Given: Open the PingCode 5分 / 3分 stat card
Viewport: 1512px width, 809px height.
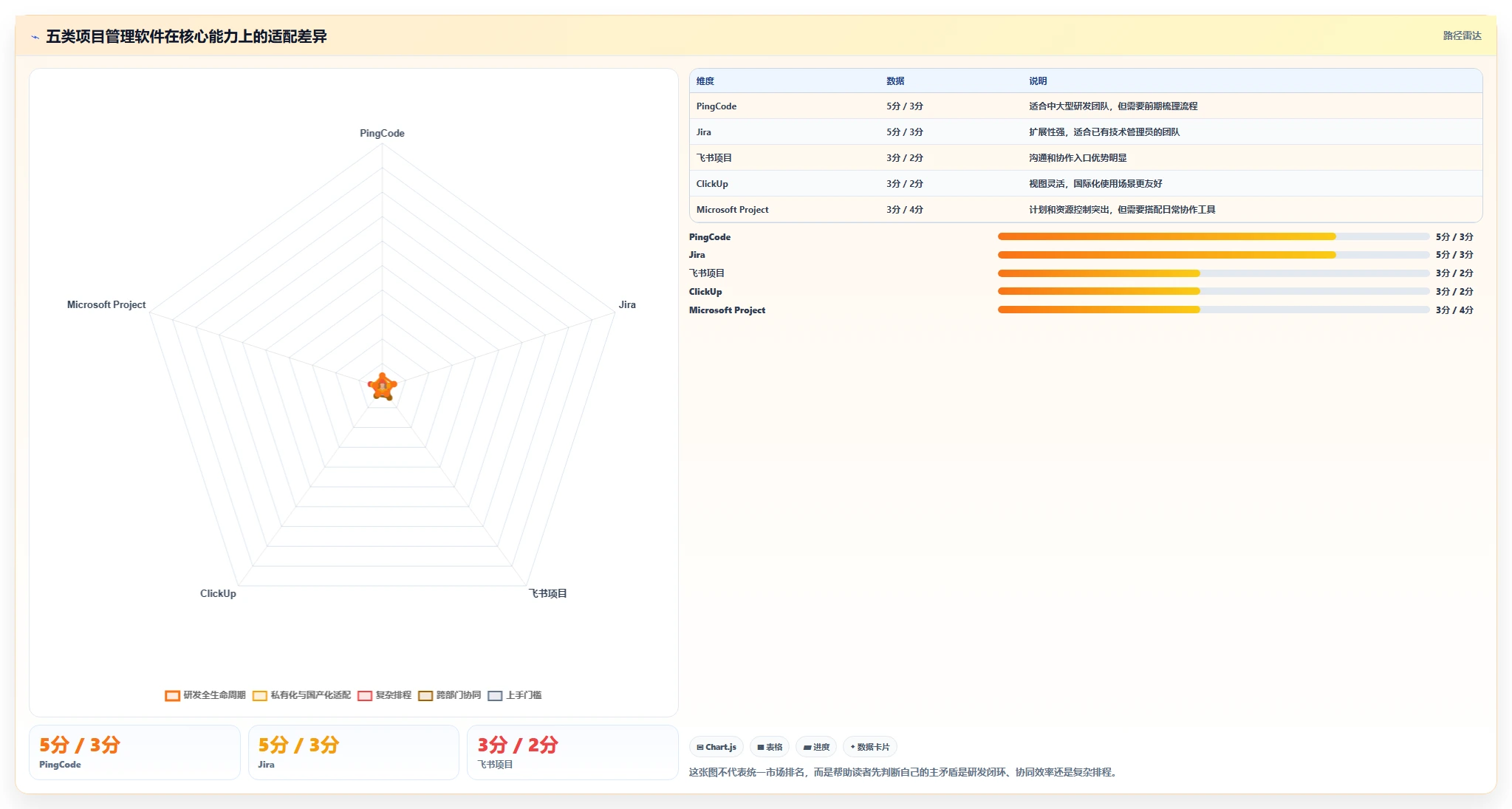Looking at the screenshot, I should point(134,752).
